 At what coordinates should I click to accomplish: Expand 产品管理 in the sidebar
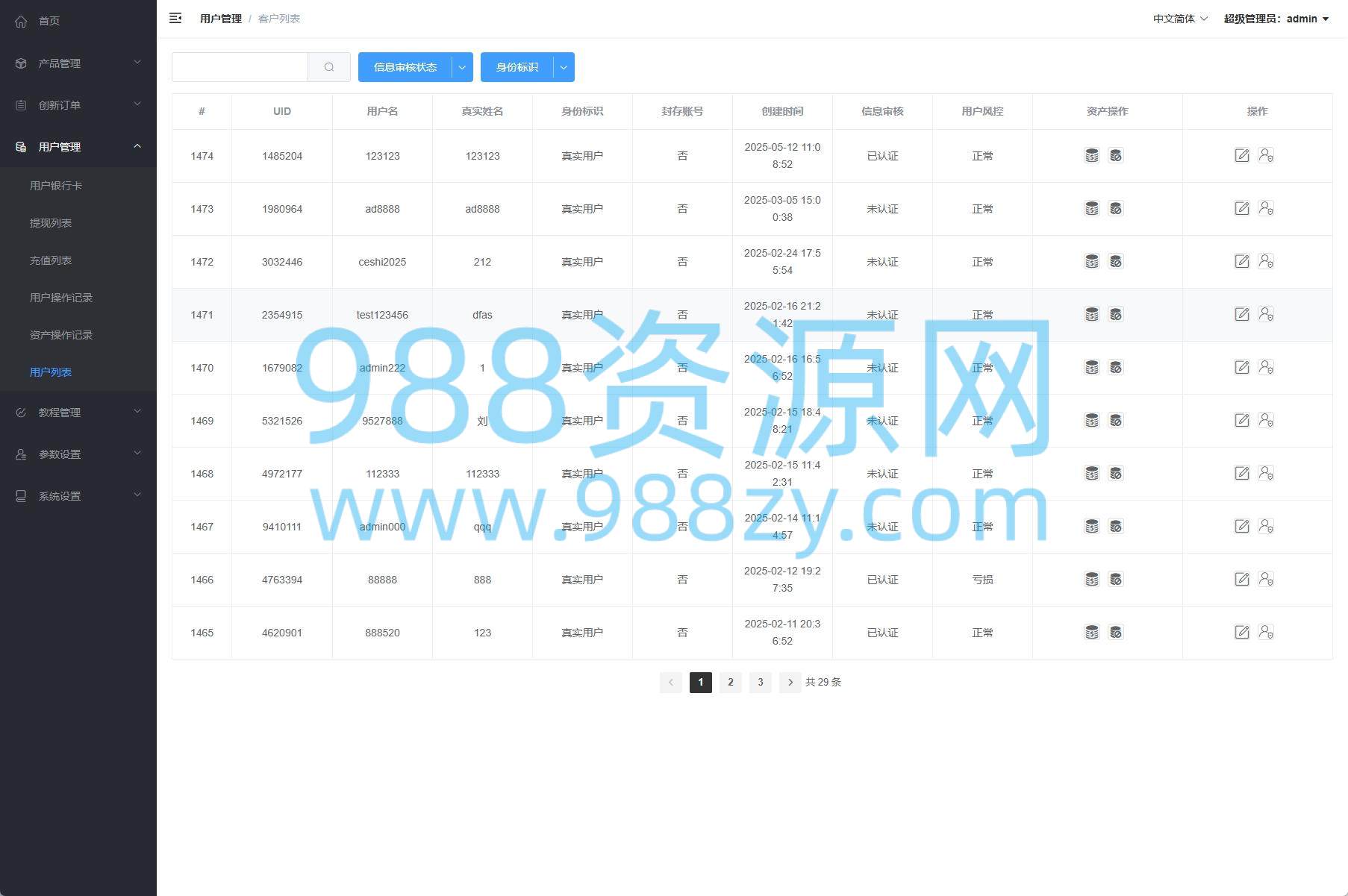tap(78, 63)
